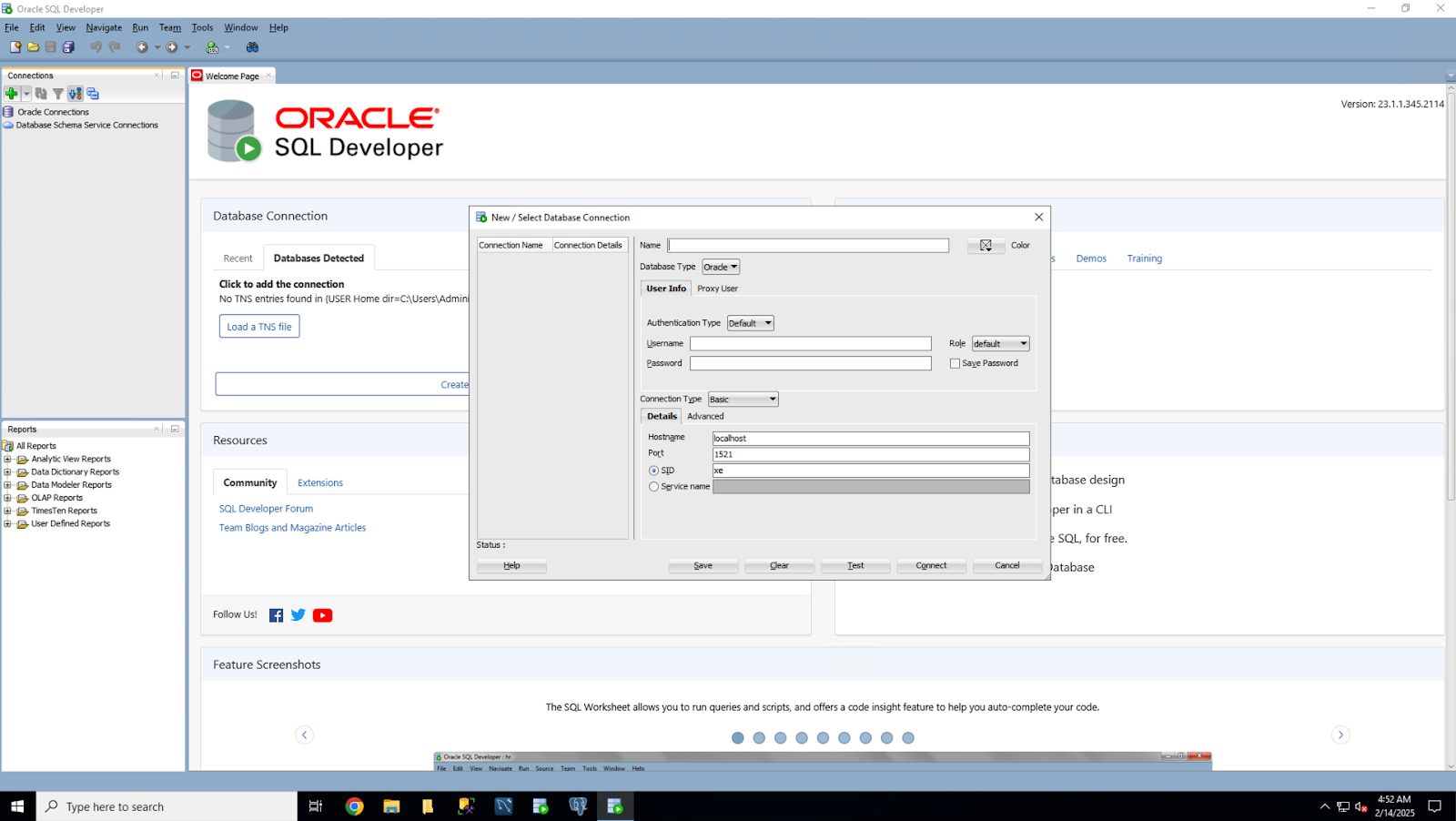Click the Collapse All icon in Connections

pyautogui.click(x=93, y=93)
